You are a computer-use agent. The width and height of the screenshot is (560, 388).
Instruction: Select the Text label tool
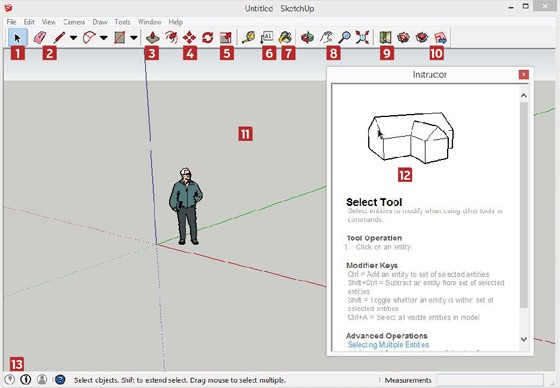(267, 37)
